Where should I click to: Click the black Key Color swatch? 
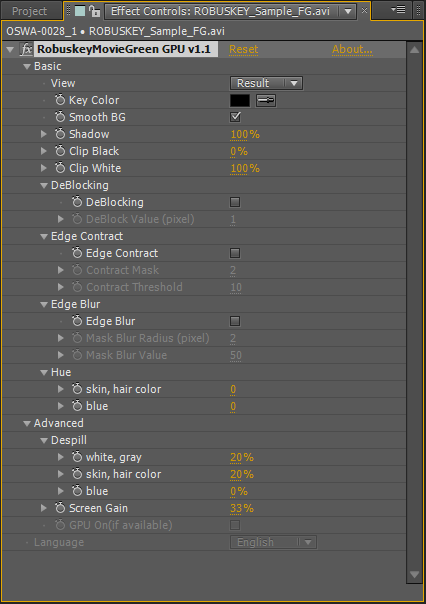coord(240,101)
